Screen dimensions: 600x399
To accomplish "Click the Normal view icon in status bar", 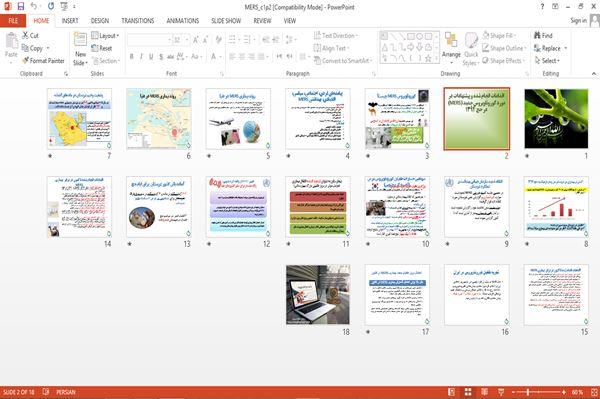I will (x=452, y=392).
